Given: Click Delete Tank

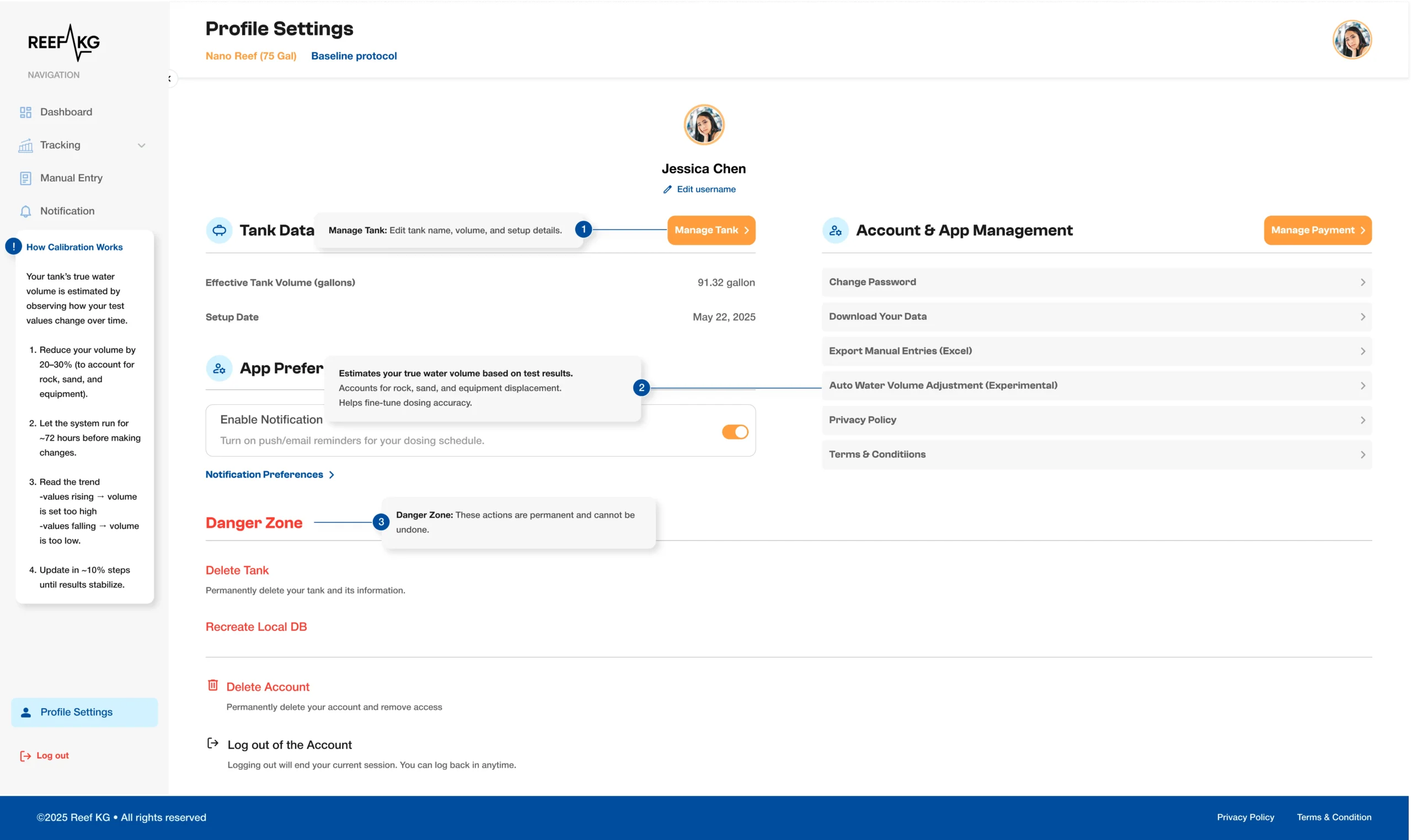Looking at the screenshot, I should [x=237, y=570].
